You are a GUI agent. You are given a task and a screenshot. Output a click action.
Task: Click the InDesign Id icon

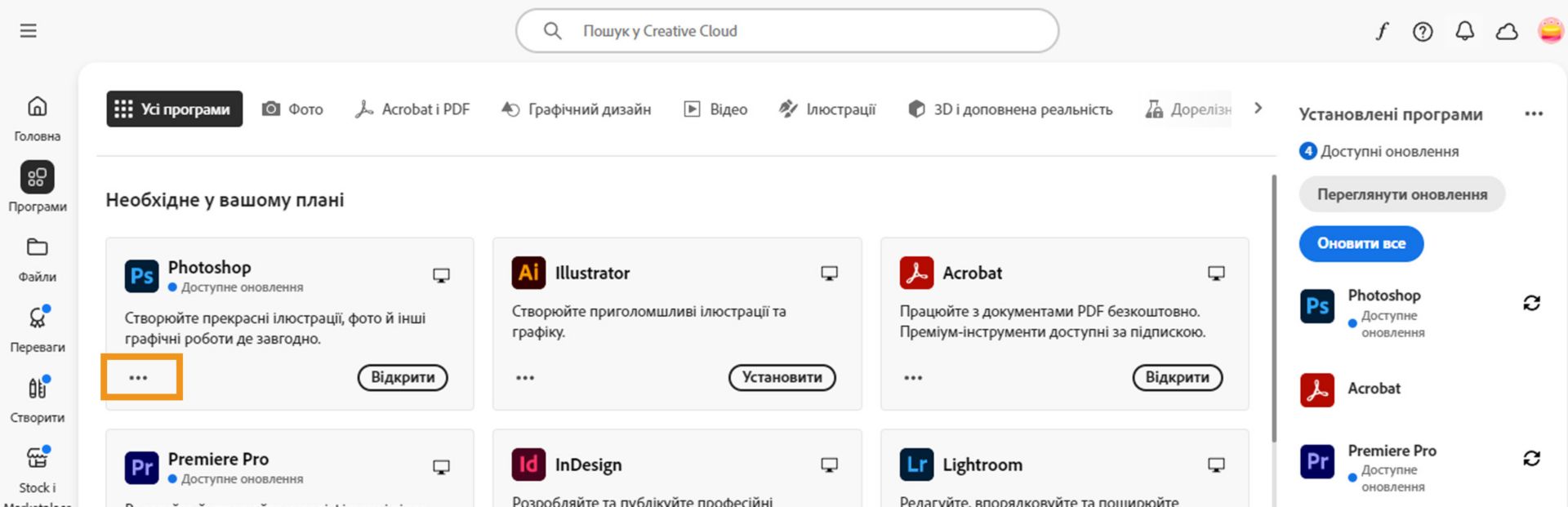528,465
